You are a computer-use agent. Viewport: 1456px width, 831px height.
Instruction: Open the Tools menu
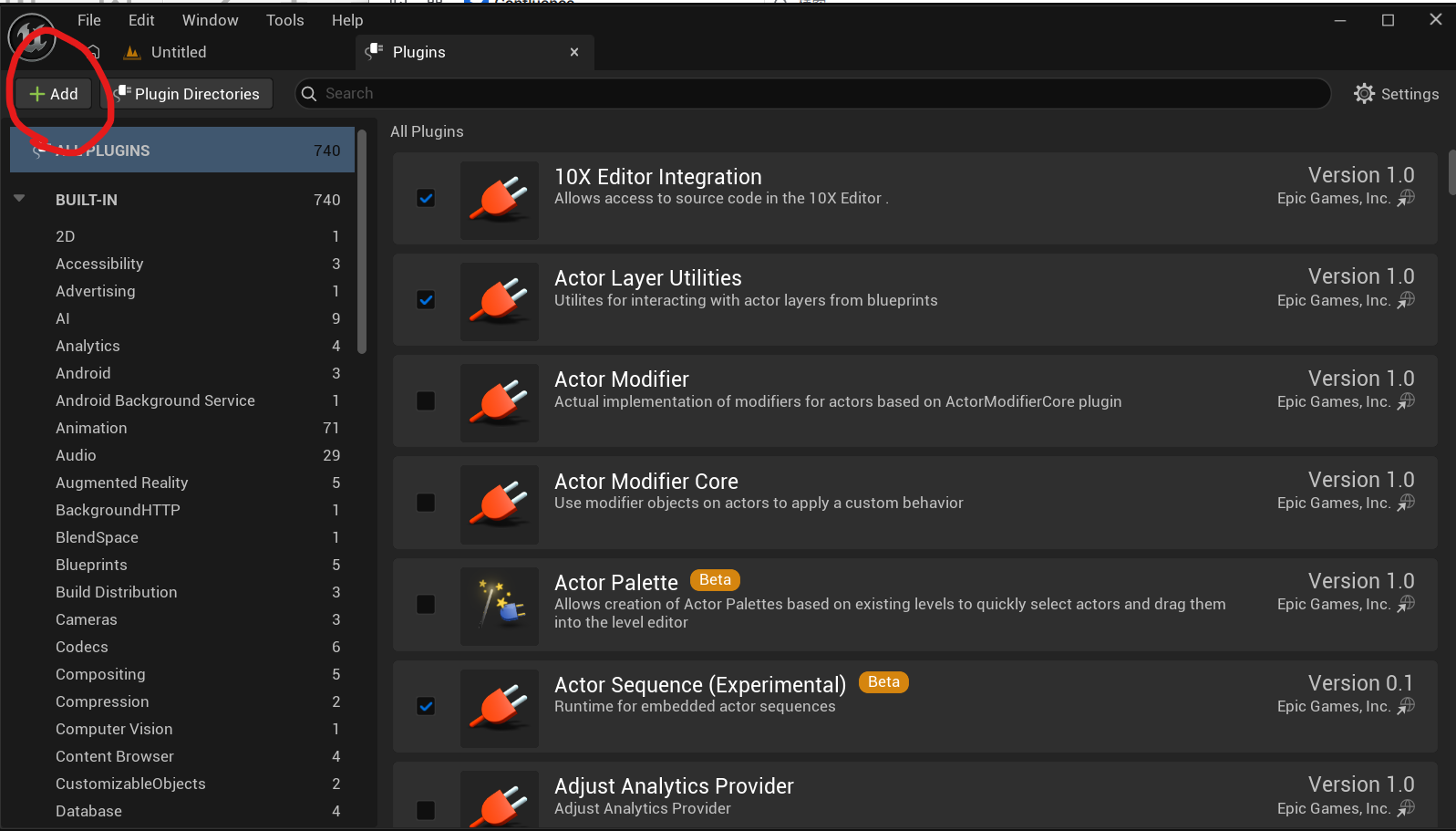pos(284,20)
